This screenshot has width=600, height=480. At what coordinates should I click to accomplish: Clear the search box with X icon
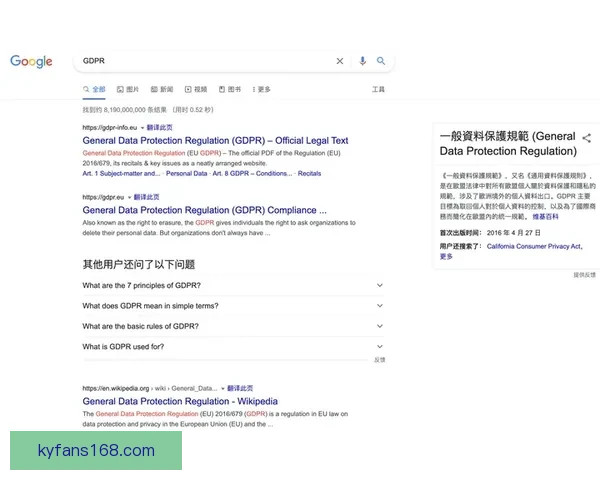pyautogui.click(x=340, y=61)
